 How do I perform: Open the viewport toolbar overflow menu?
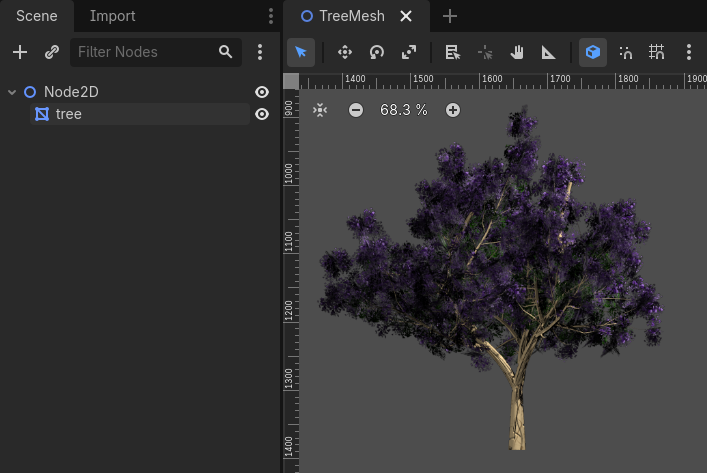click(689, 52)
